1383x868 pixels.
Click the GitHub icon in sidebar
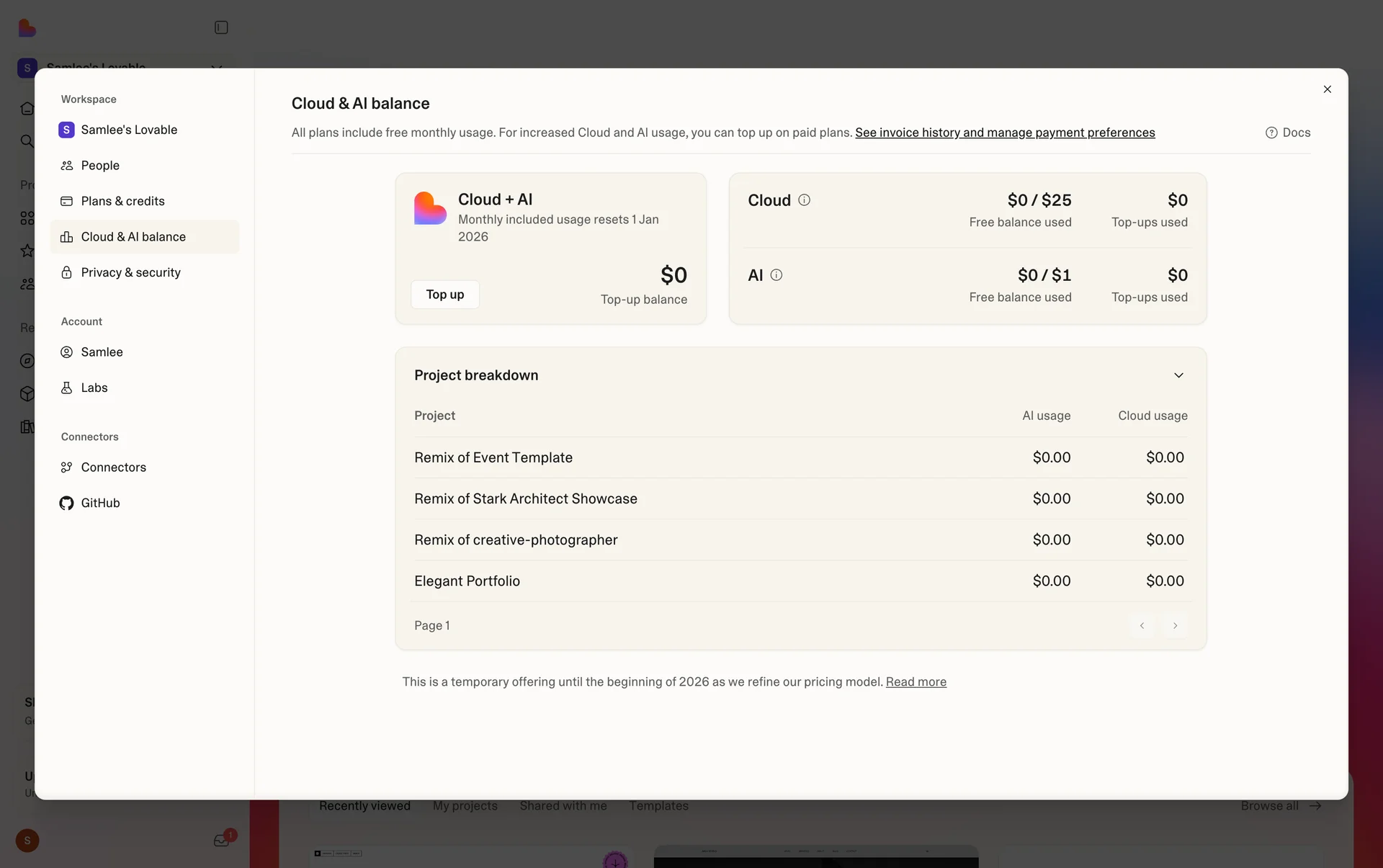click(66, 503)
